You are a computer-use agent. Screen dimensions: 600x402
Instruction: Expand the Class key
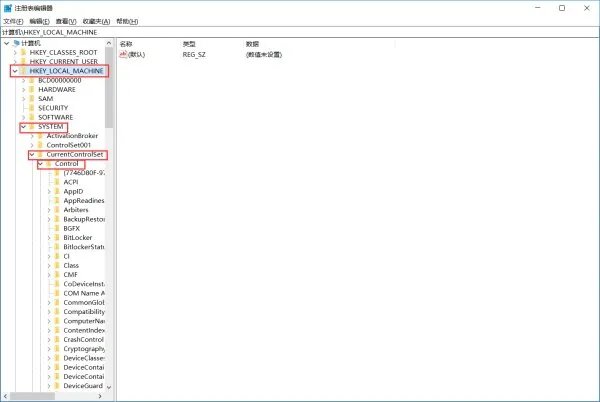[49, 265]
